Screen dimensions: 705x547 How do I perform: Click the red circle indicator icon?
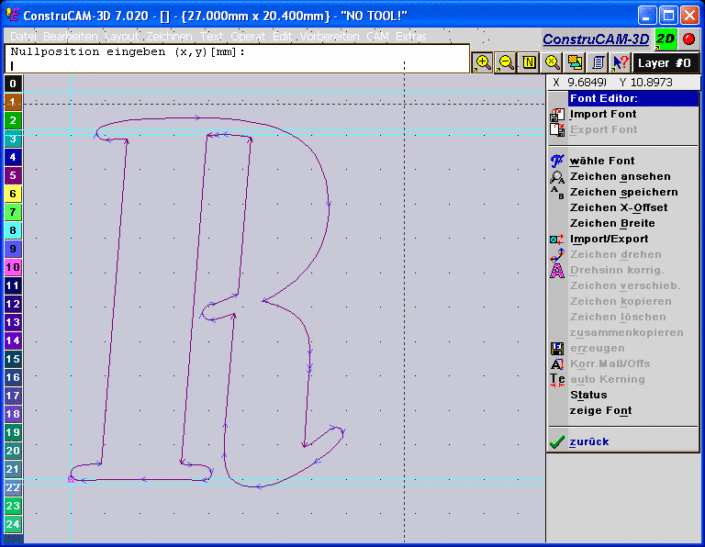[x=688, y=39]
